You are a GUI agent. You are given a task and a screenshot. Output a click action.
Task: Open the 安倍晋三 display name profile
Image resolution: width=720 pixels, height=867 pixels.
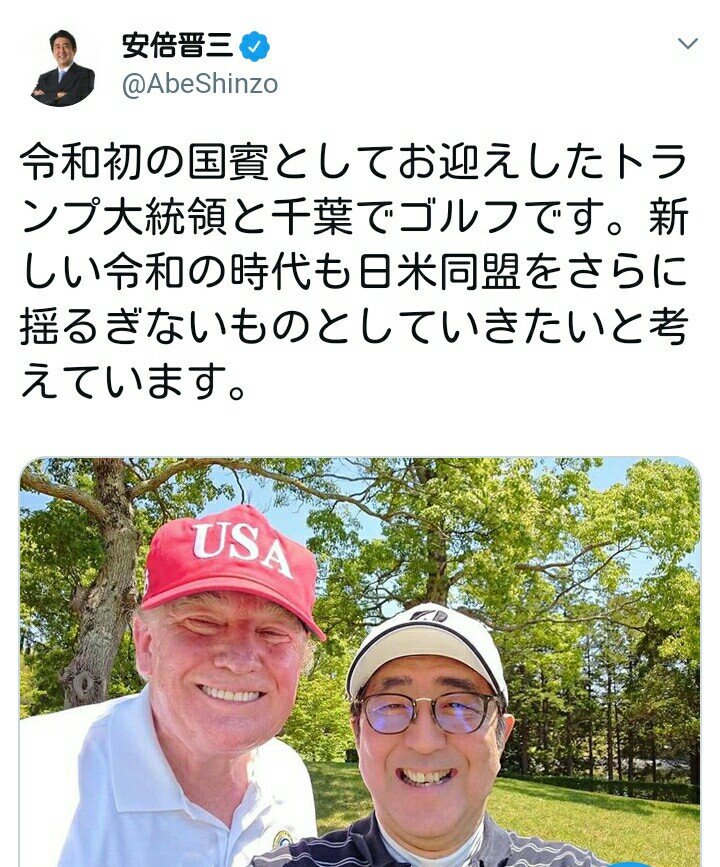click(178, 46)
